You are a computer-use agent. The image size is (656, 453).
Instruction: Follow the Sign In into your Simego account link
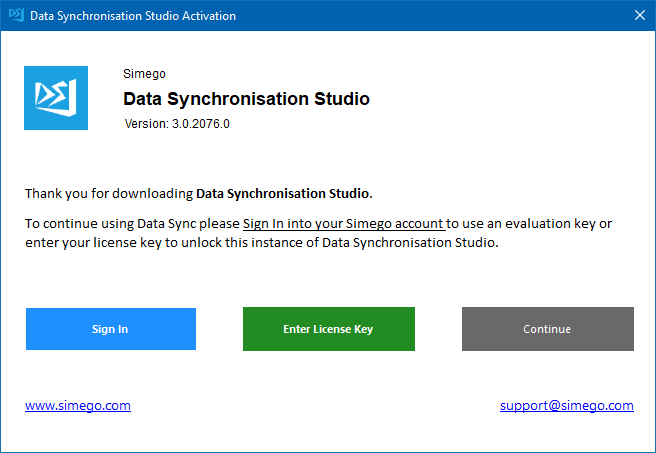pos(344,224)
